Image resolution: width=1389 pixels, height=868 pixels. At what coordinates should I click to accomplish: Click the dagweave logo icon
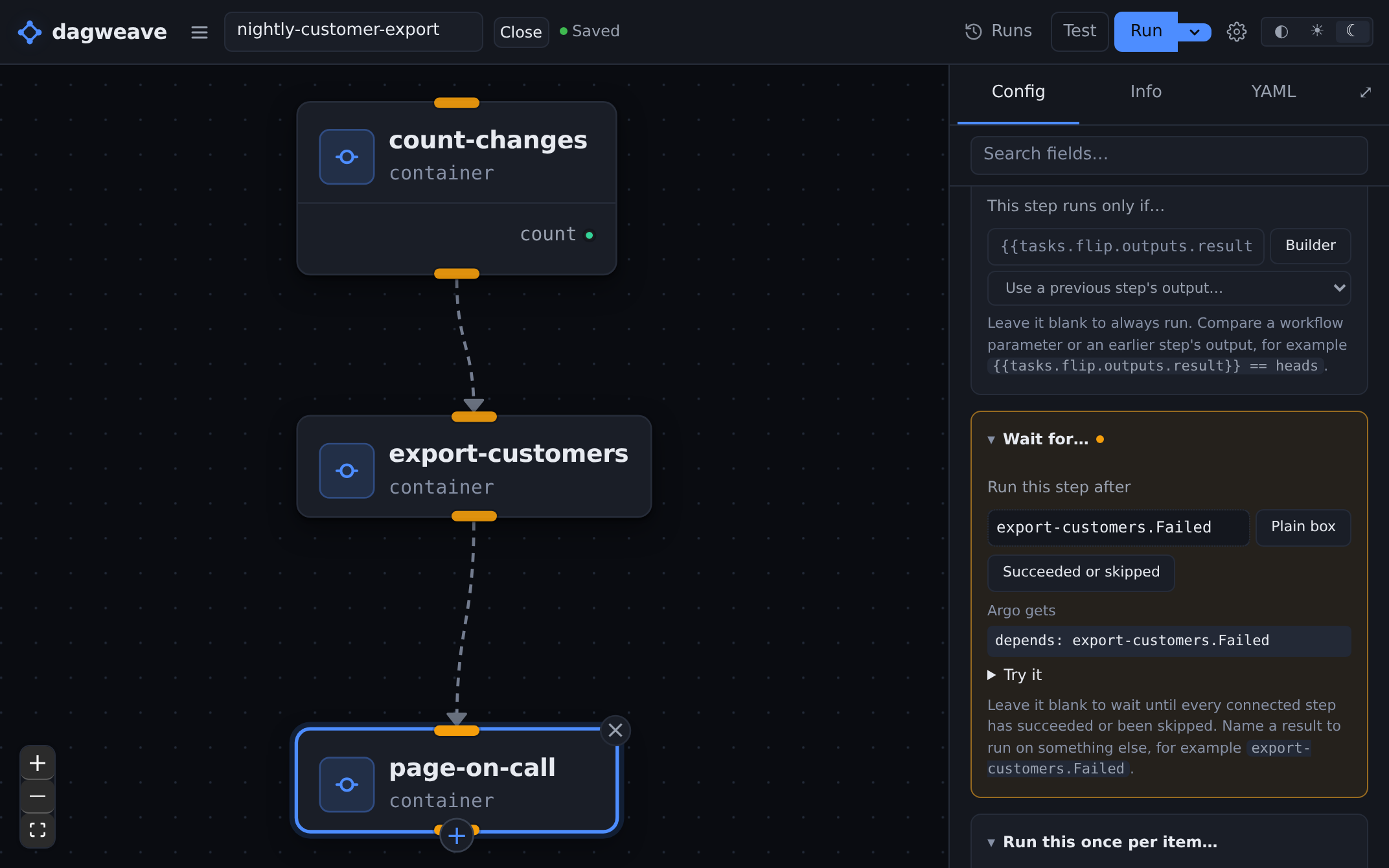point(30,32)
